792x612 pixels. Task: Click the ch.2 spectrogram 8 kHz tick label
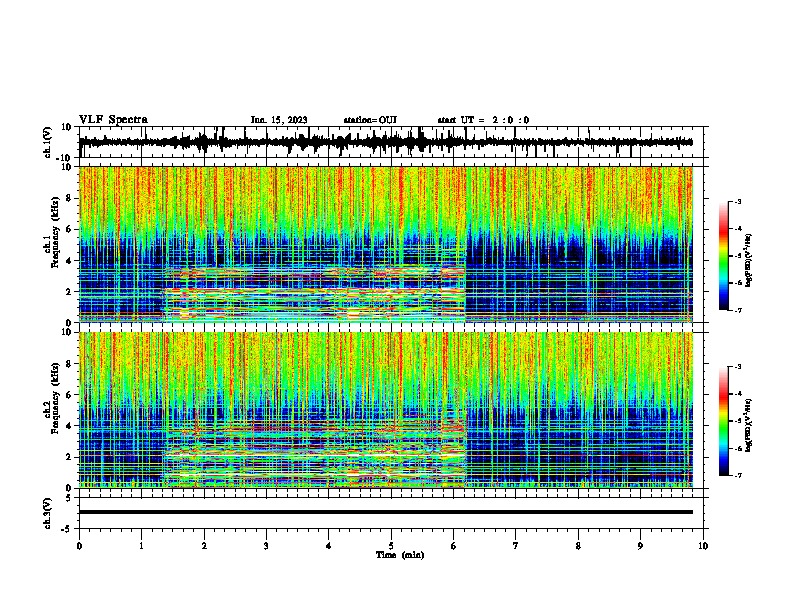(x=70, y=364)
